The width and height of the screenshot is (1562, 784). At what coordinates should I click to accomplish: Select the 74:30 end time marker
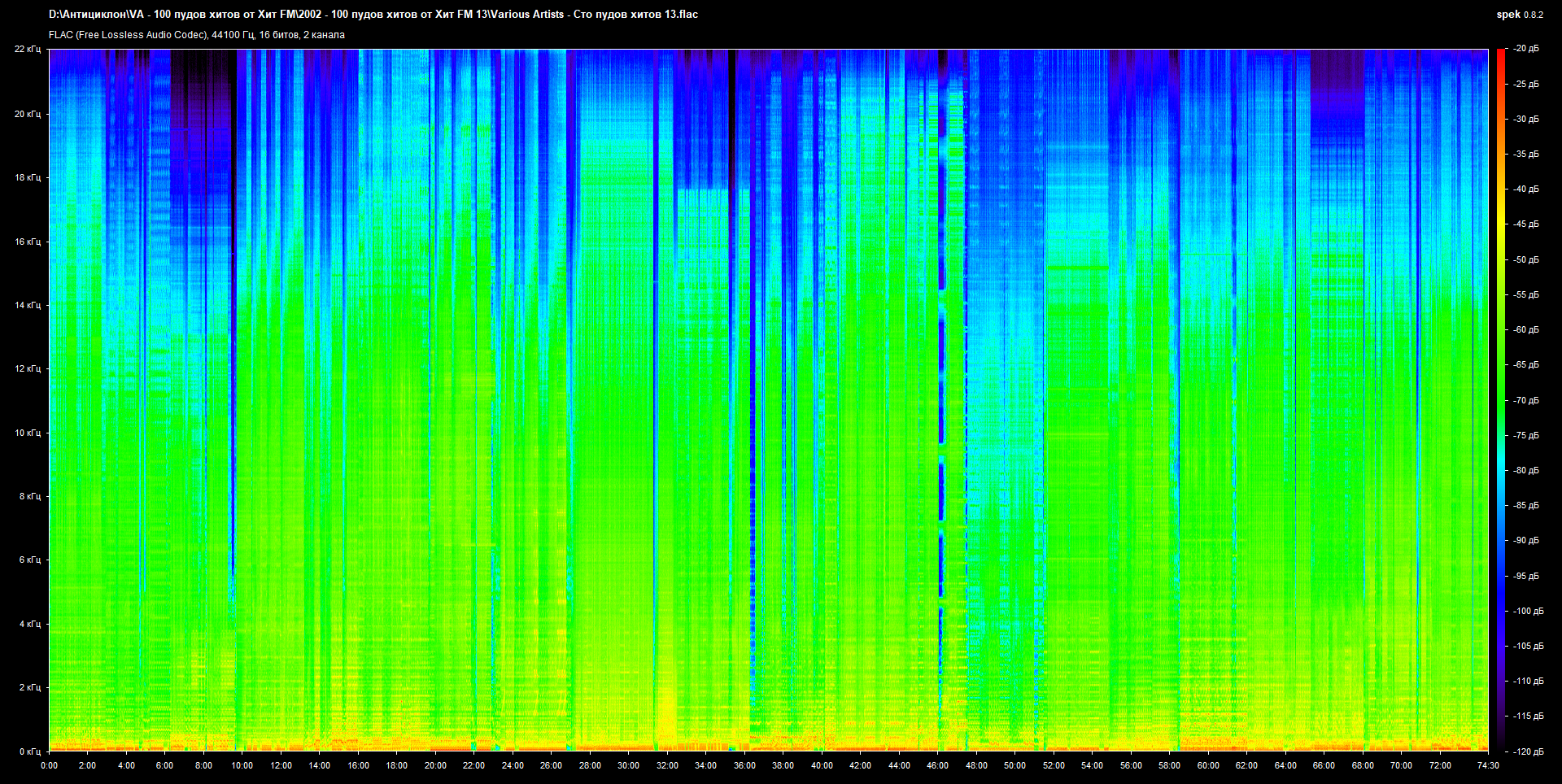(x=1488, y=765)
